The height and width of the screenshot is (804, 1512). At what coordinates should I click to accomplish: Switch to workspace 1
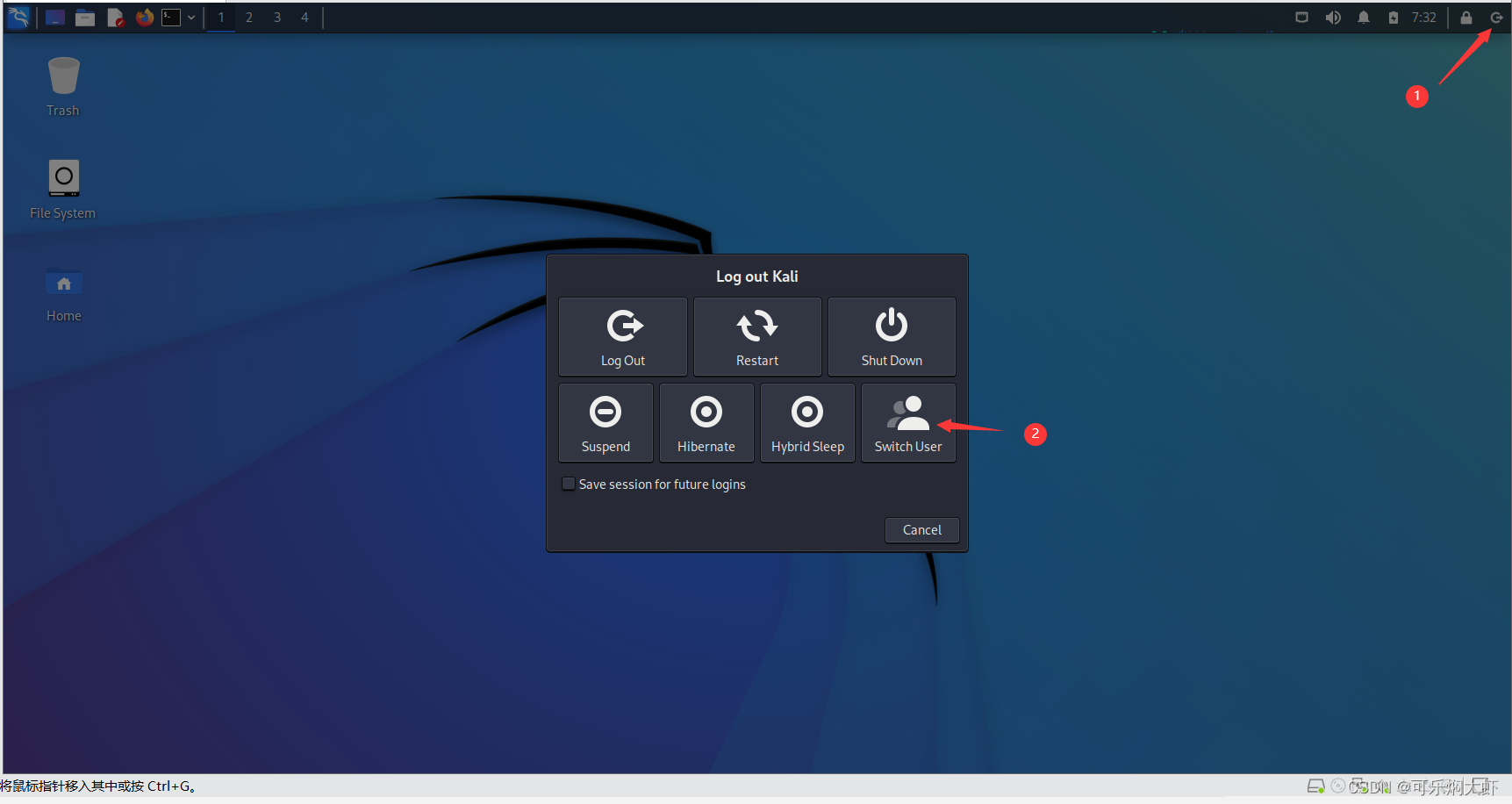pyautogui.click(x=221, y=18)
